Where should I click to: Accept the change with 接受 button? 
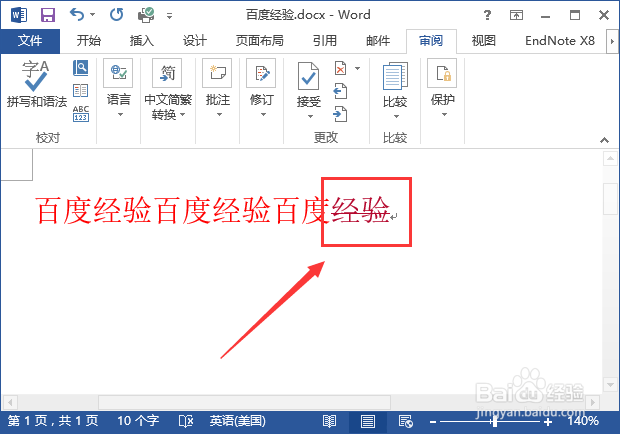pos(308,85)
